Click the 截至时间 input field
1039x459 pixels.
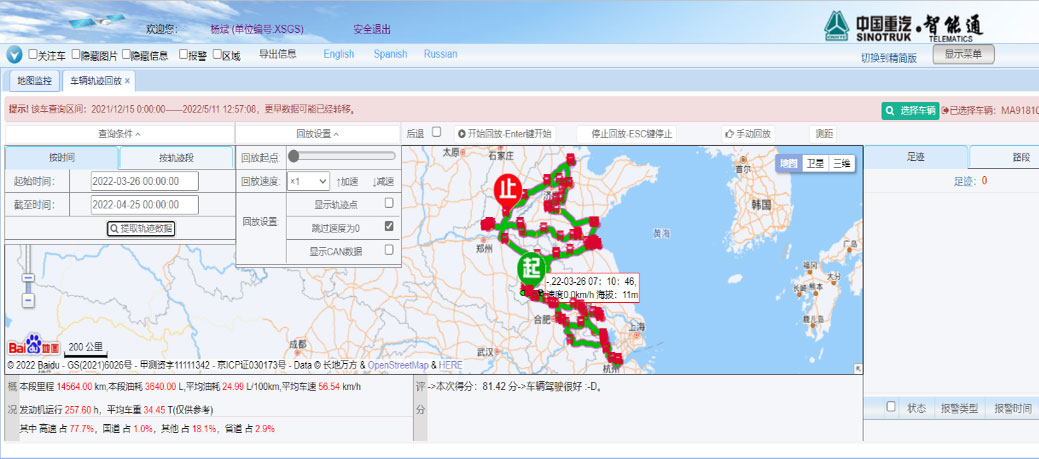click(x=144, y=205)
